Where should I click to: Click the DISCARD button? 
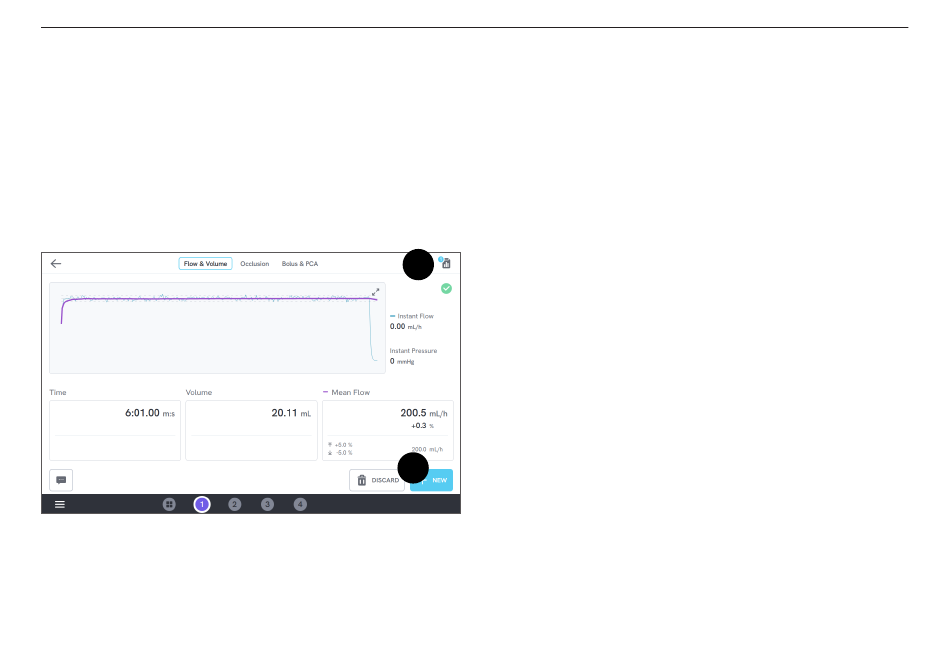pos(377,480)
